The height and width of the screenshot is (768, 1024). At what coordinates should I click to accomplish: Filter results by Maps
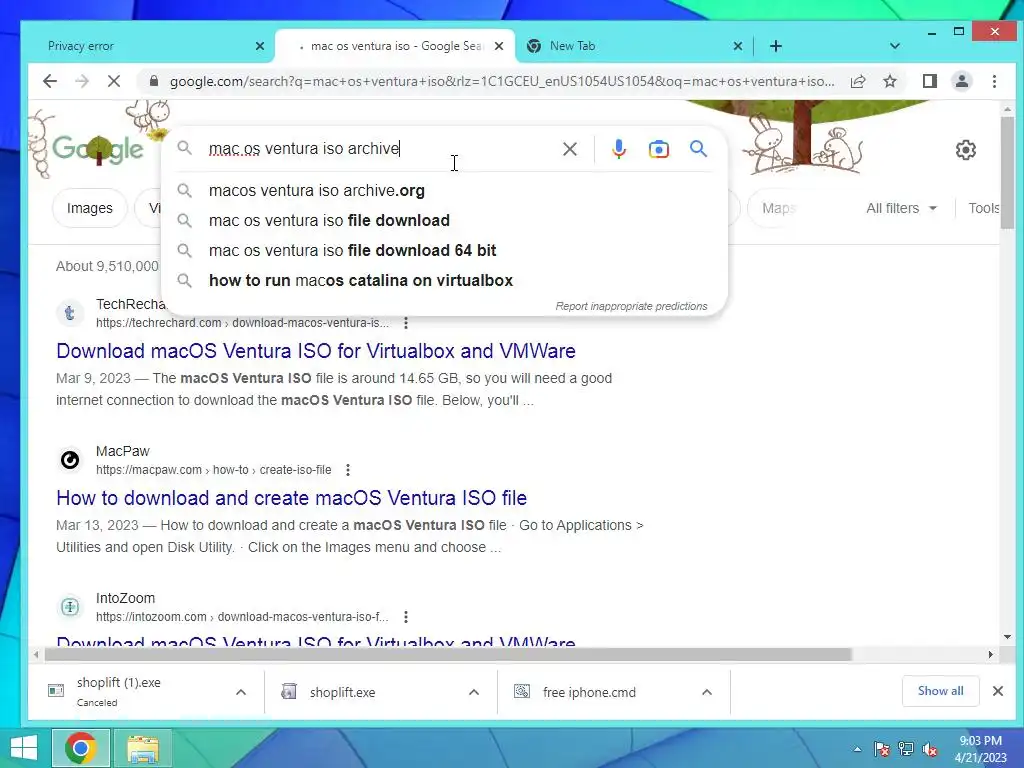pos(778,208)
